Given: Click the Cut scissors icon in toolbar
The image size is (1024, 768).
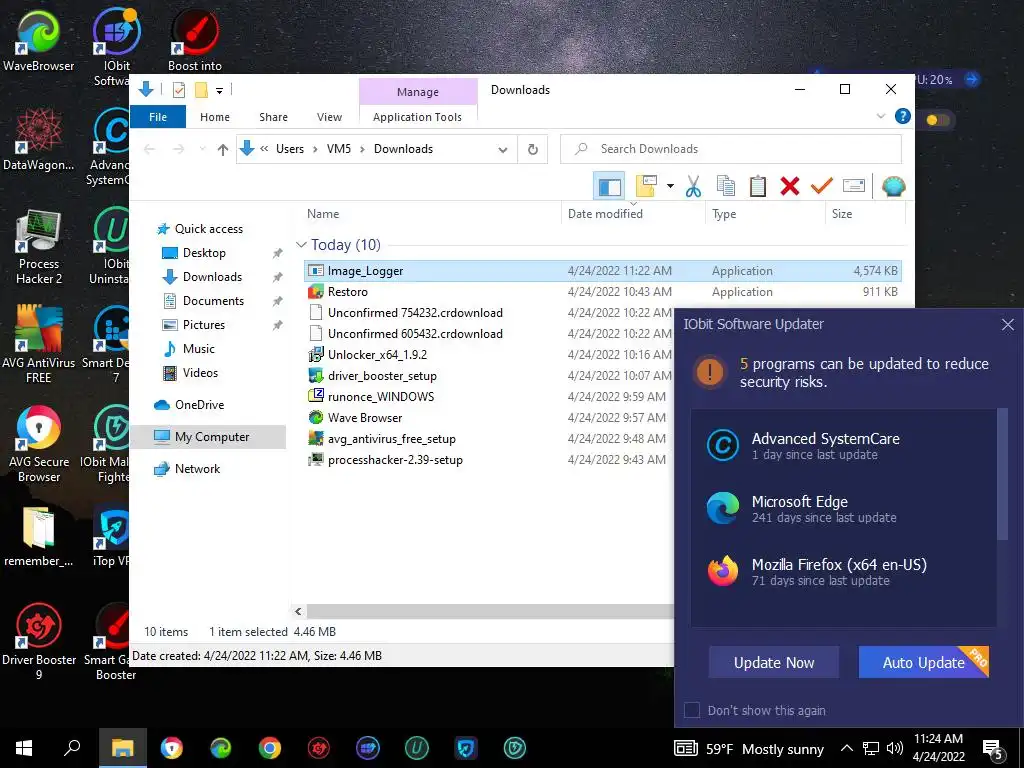Looking at the screenshot, I should click(693, 187).
